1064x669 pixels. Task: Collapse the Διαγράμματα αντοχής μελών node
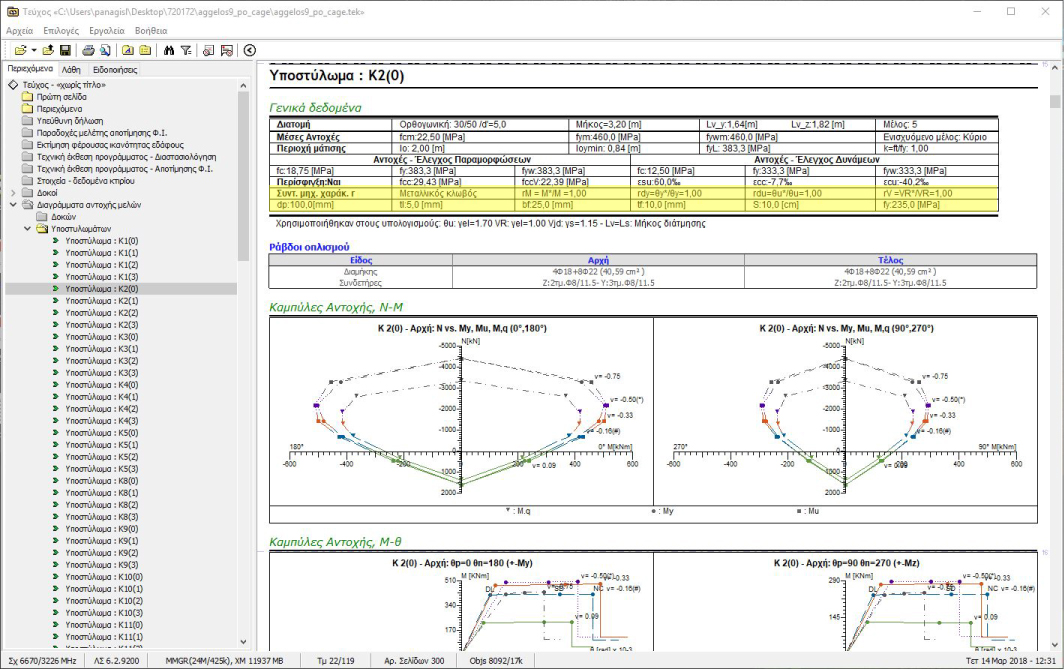[x=13, y=204]
